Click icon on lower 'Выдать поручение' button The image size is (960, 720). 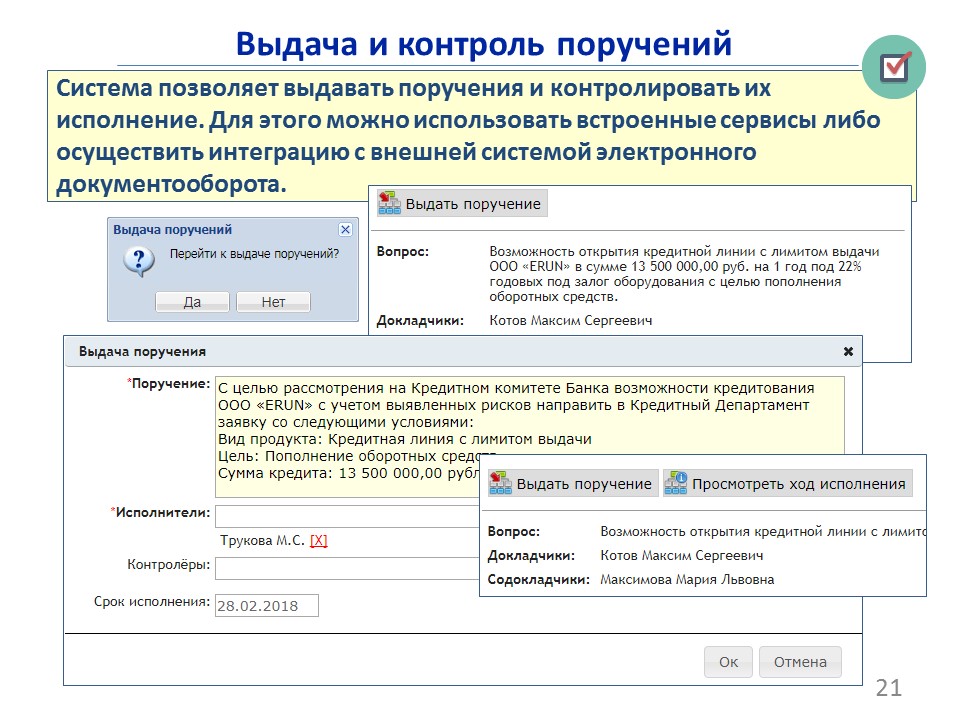click(x=500, y=484)
